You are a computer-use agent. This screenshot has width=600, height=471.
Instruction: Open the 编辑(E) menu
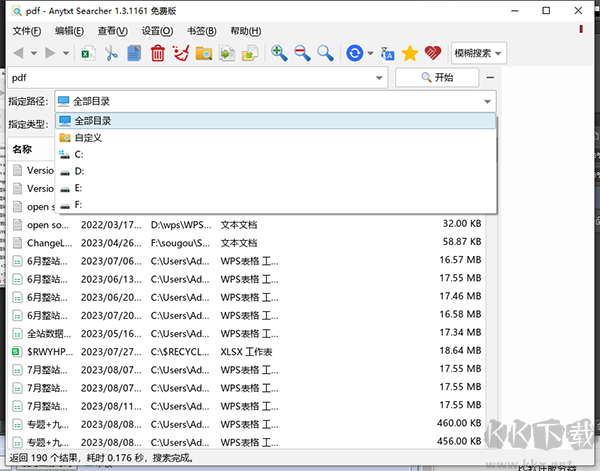(x=69, y=31)
